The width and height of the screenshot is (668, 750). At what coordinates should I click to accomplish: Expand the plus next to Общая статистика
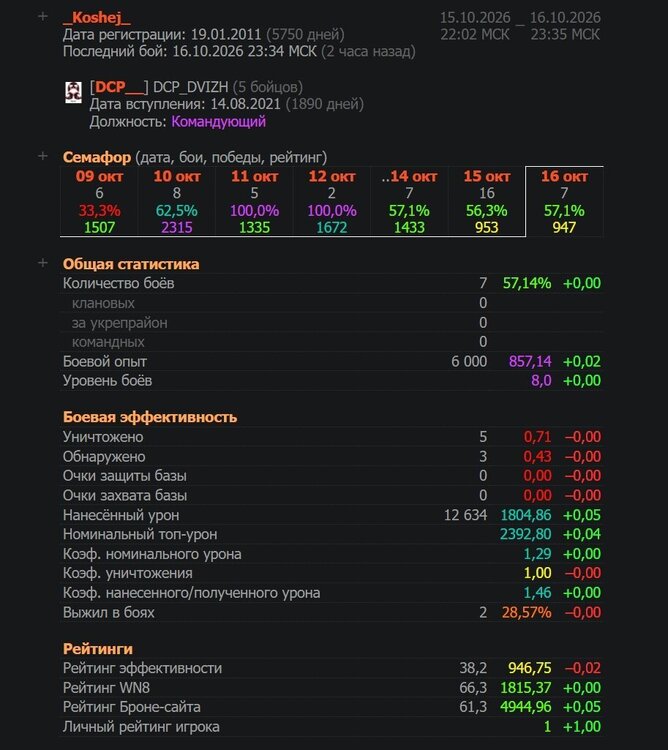43,263
